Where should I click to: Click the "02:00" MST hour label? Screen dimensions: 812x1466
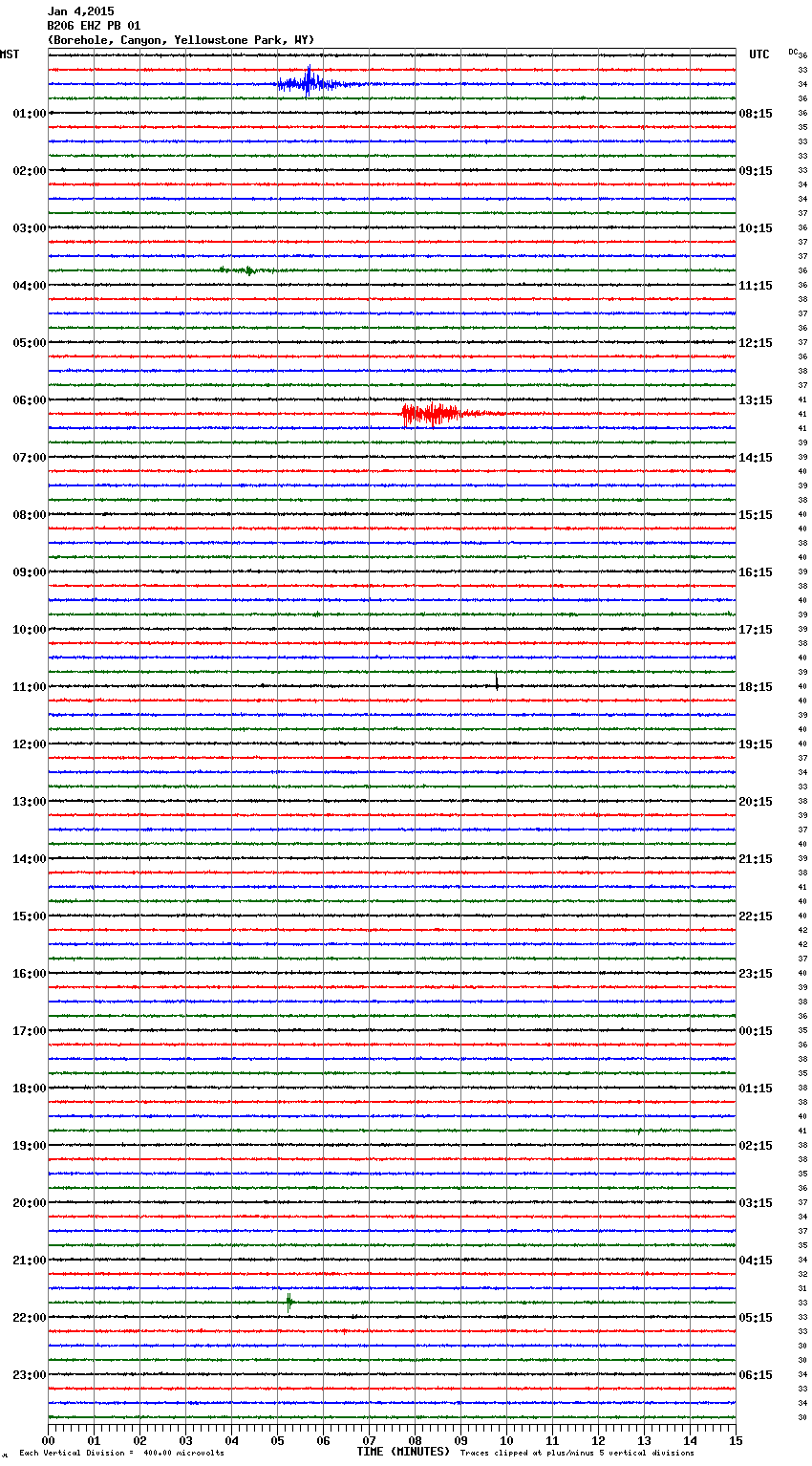pos(30,171)
